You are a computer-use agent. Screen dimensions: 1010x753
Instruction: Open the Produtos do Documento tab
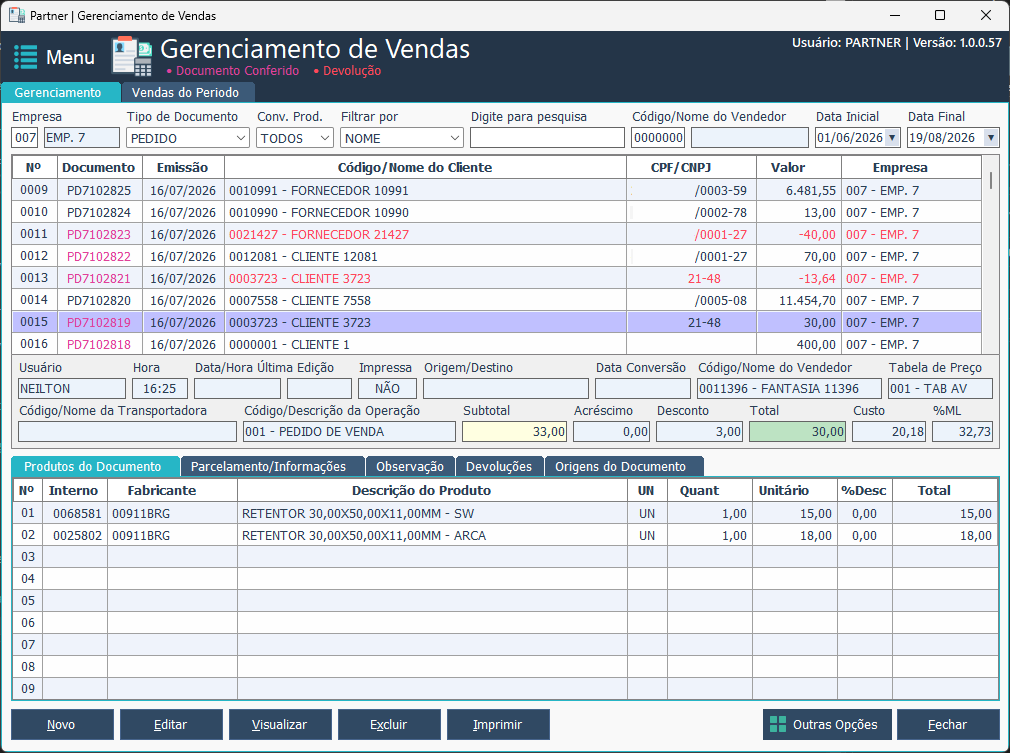93,466
